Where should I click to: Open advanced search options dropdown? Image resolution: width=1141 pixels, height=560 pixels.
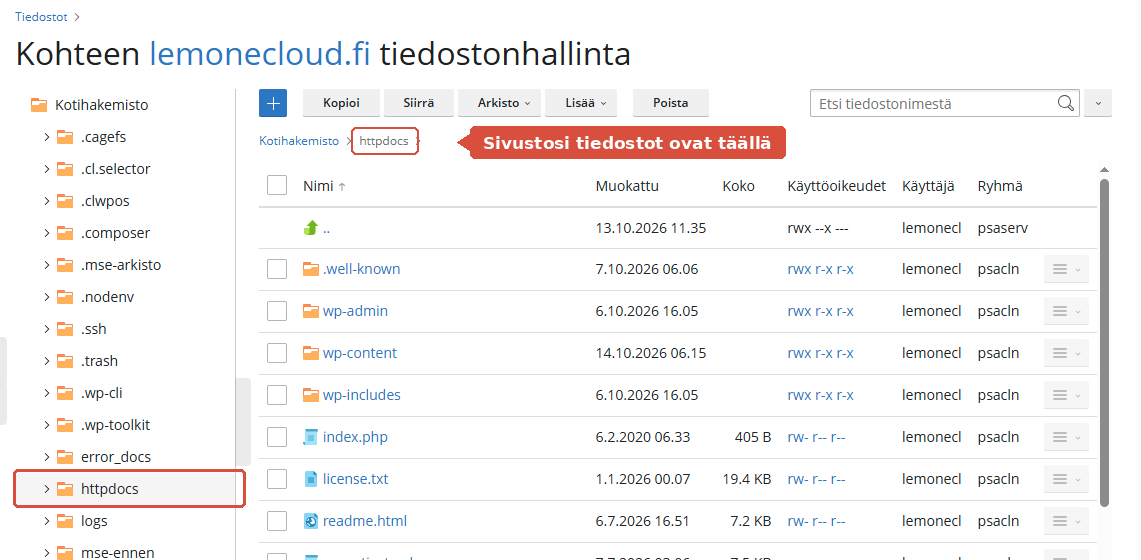(1098, 103)
